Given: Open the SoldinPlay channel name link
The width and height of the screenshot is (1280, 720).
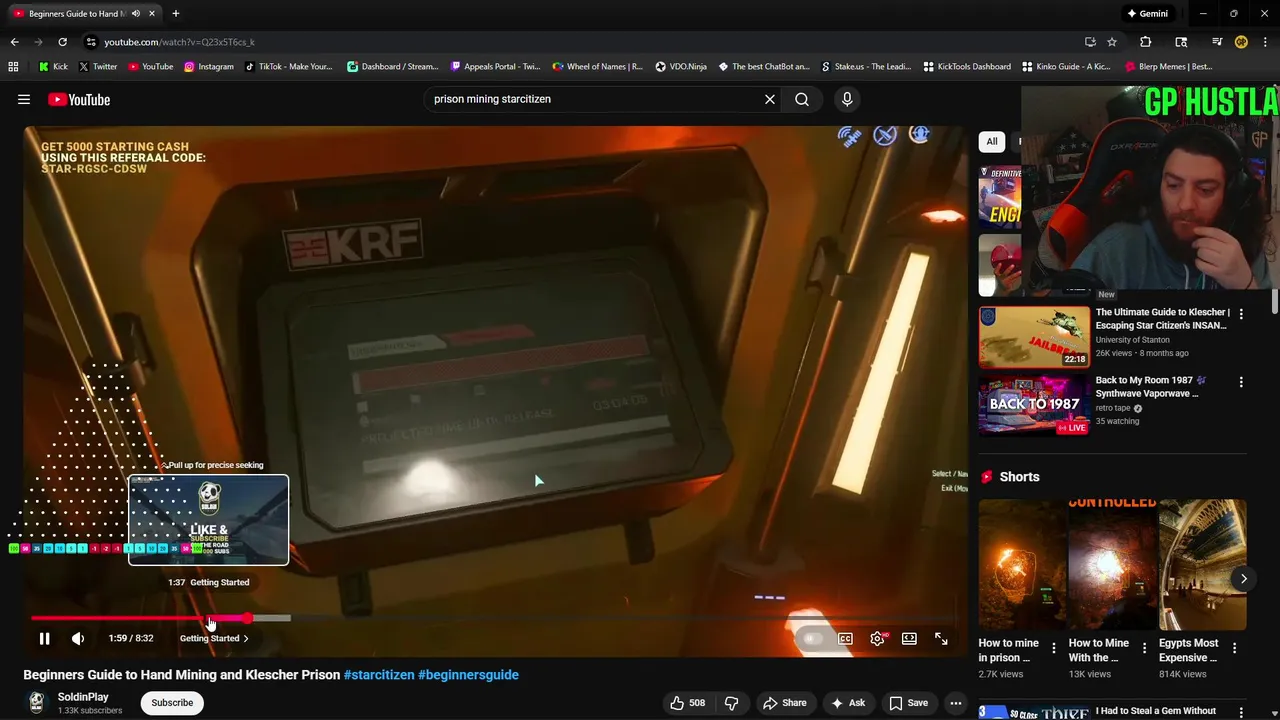Looking at the screenshot, I should 83,697.
